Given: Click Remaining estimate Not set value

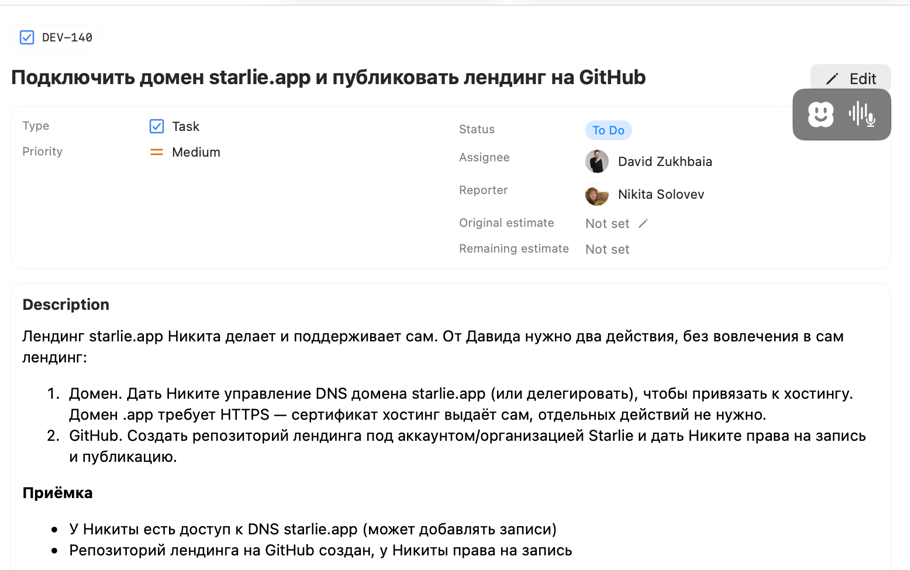Looking at the screenshot, I should 607,249.
